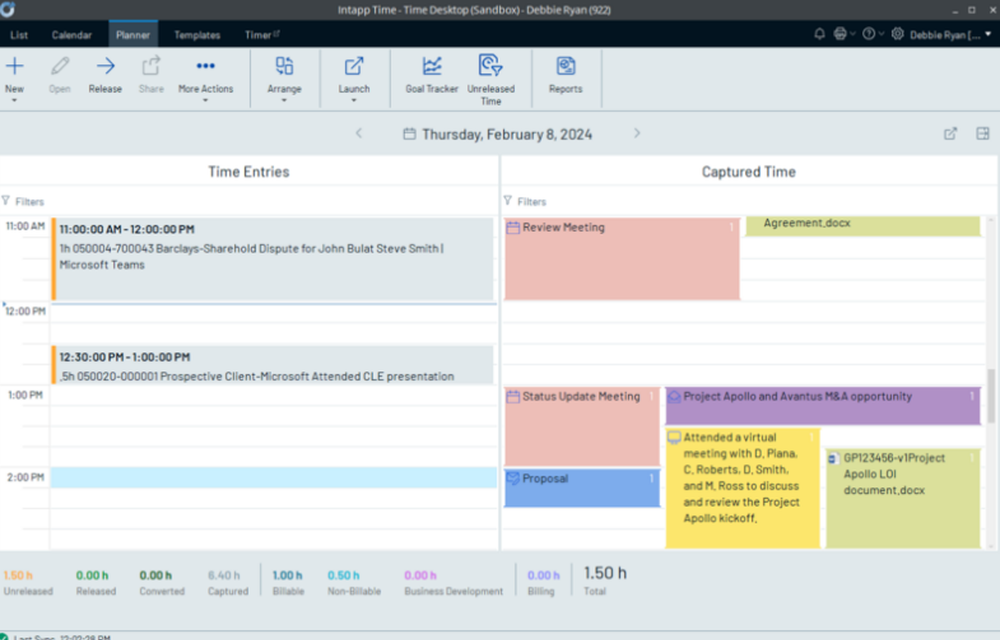1000x640 pixels.
Task: Select the Planner tab
Action: [x=133, y=34]
